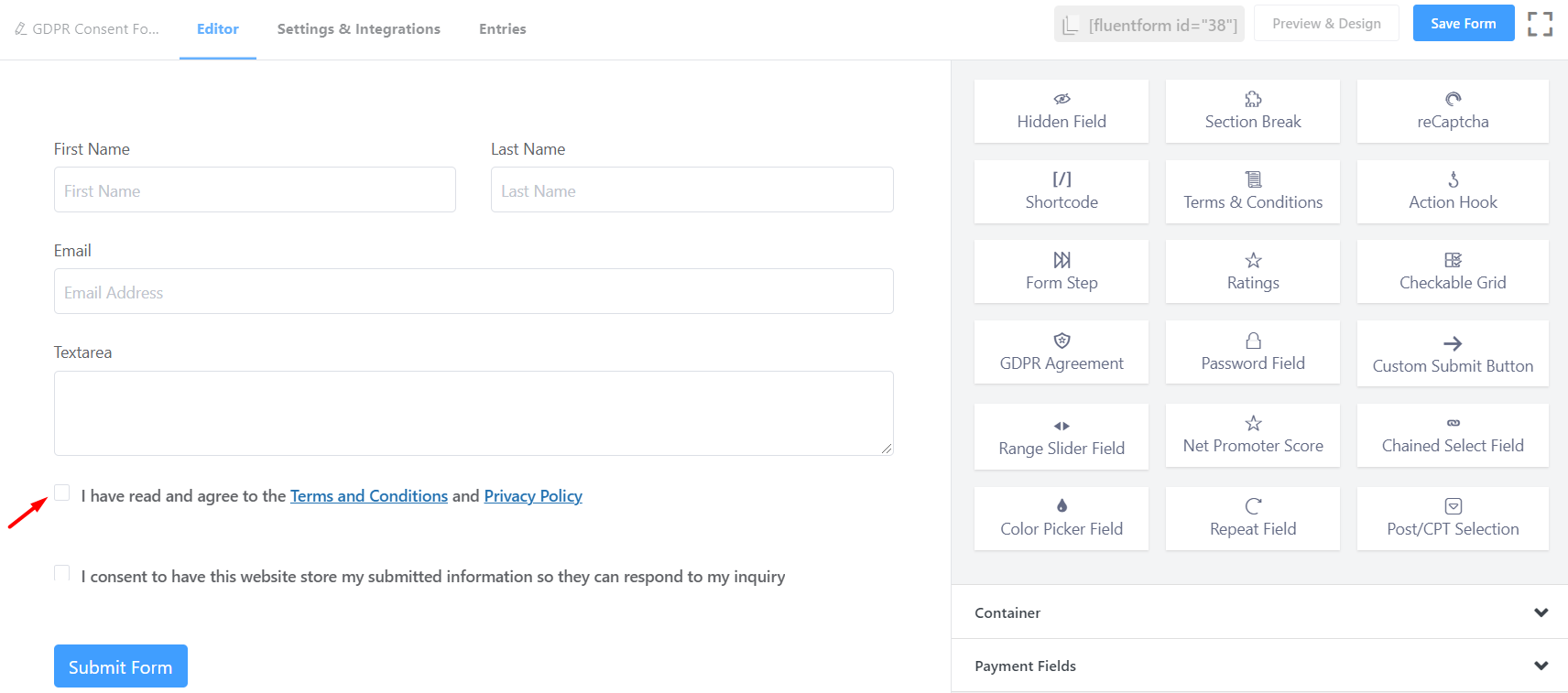
Task: Insert a Net Promoter Score field
Action: pos(1252,436)
